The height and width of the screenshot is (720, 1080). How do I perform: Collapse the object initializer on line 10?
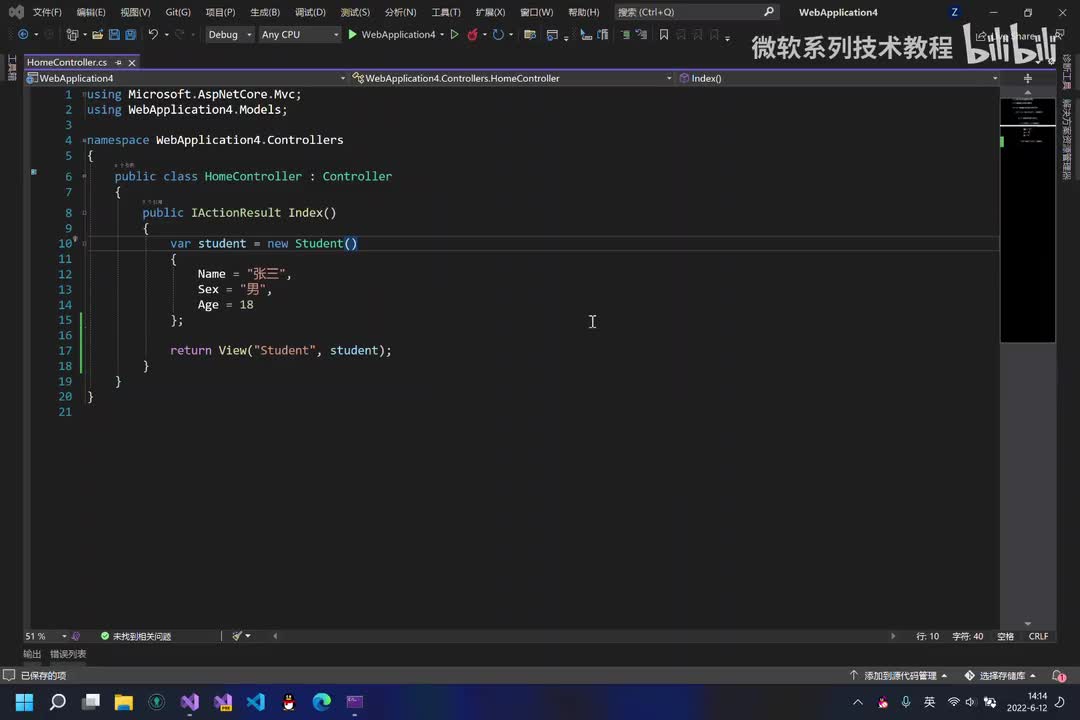click(84, 243)
